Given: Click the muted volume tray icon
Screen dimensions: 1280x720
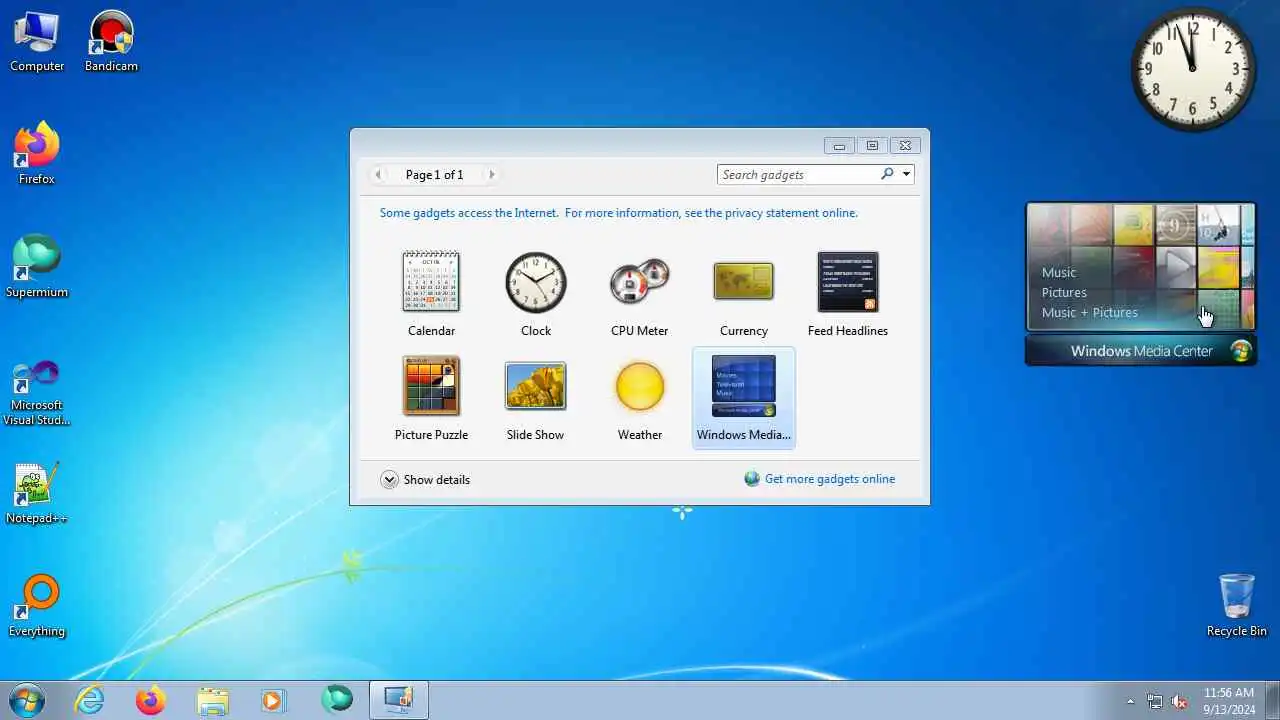Looking at the screenshot, I should click(x=1179, y=701).
